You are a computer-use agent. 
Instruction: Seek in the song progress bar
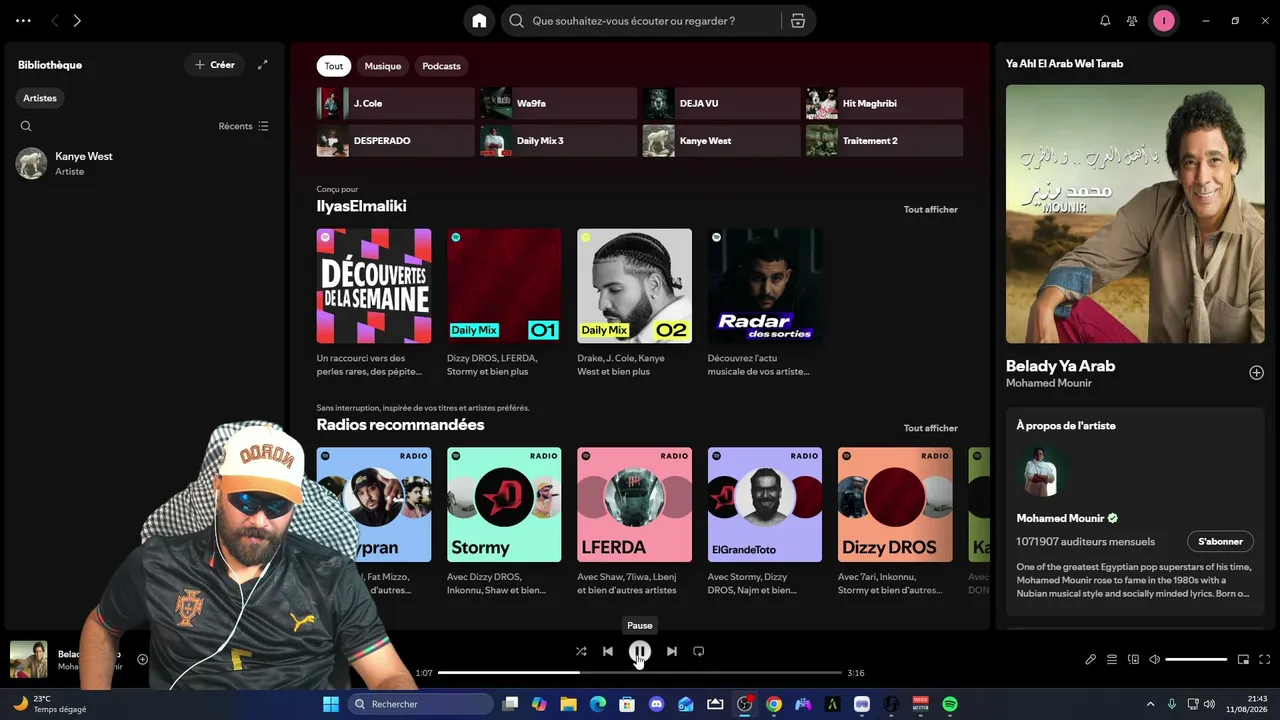point(640,673)
